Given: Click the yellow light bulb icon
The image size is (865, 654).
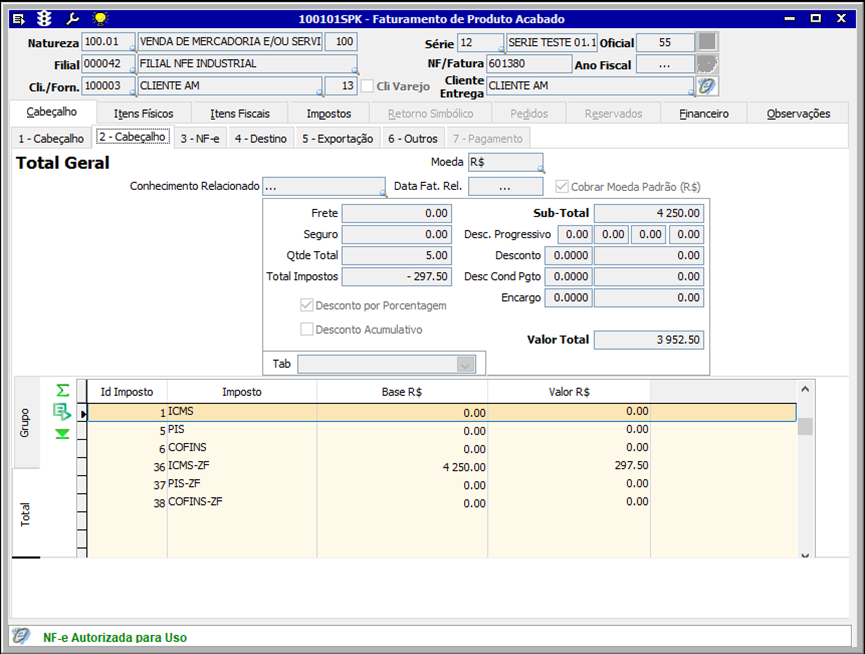Looking at the screenshot, I should tap(99, 19).
